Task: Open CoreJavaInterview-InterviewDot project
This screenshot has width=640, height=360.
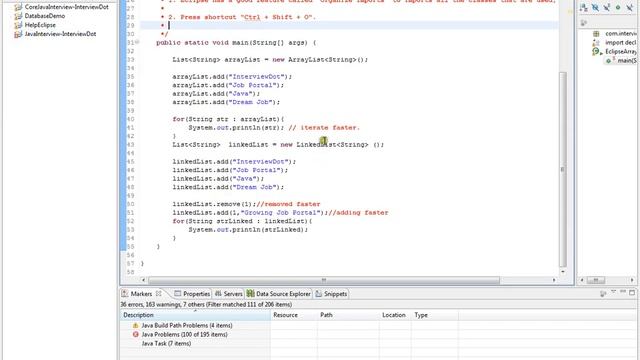Action: point(67,7)
